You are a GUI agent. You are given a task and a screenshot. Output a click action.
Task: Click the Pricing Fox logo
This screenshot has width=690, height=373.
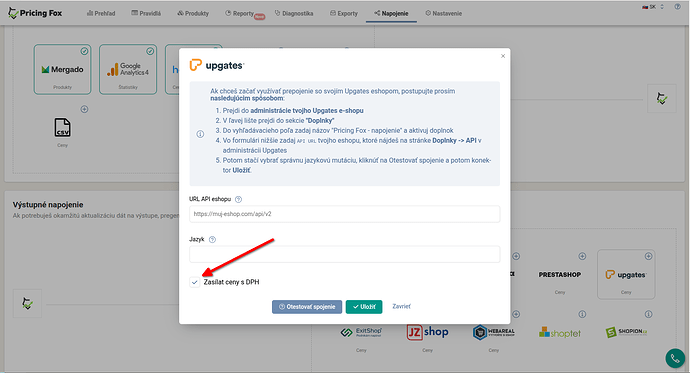pos(35,13)
